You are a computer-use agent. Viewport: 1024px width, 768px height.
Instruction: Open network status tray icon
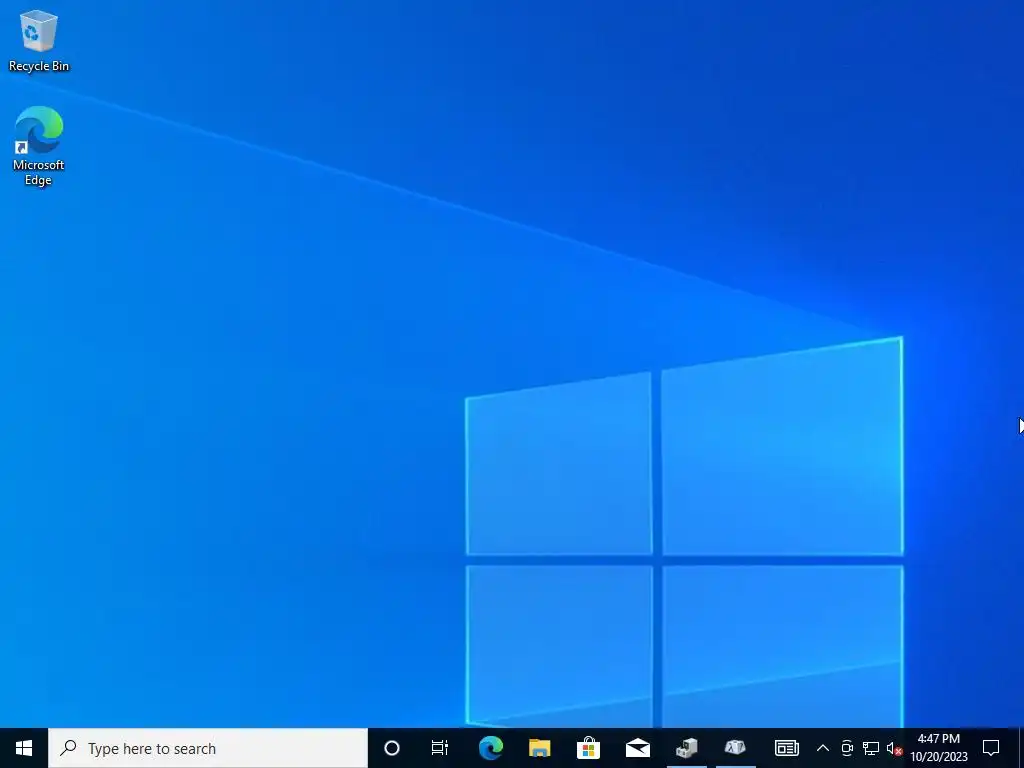pyautogui.click(x=871, y=748)
